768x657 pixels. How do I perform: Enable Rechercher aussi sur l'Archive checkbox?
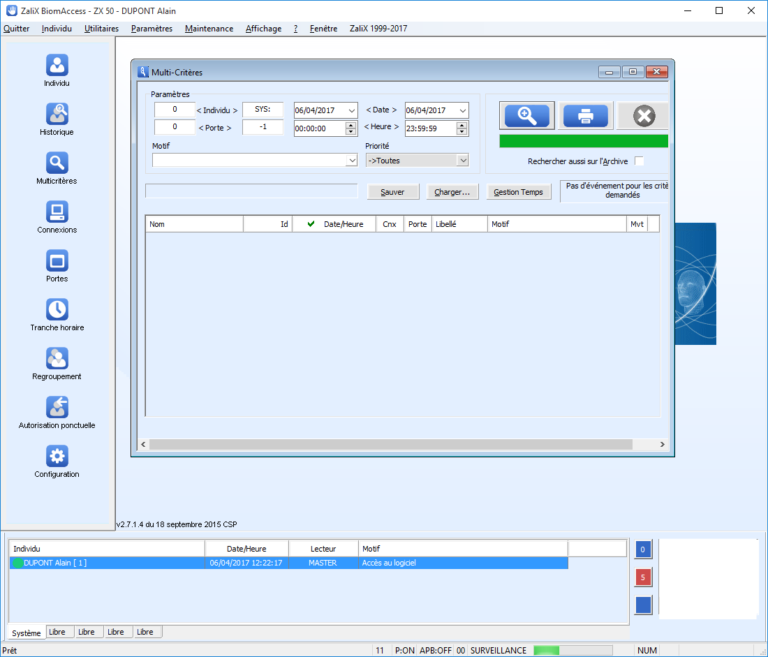pos(639,161)
